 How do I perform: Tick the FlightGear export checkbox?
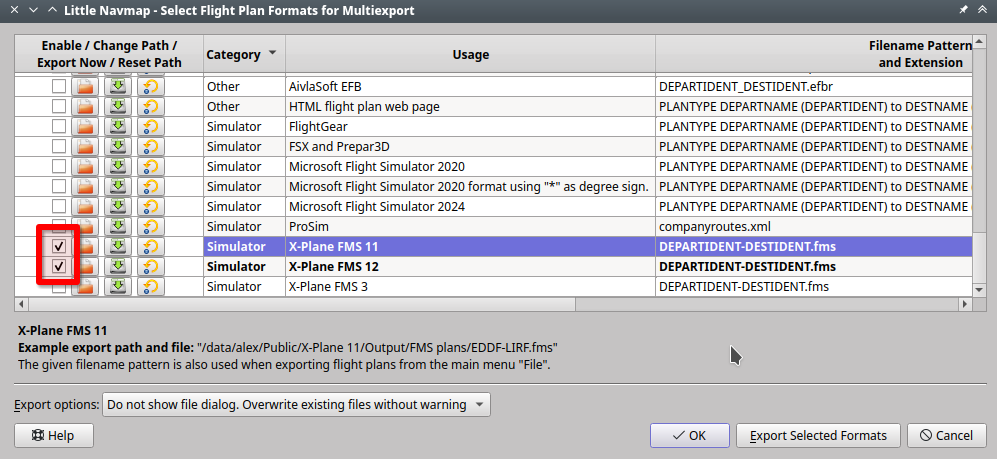58,127
